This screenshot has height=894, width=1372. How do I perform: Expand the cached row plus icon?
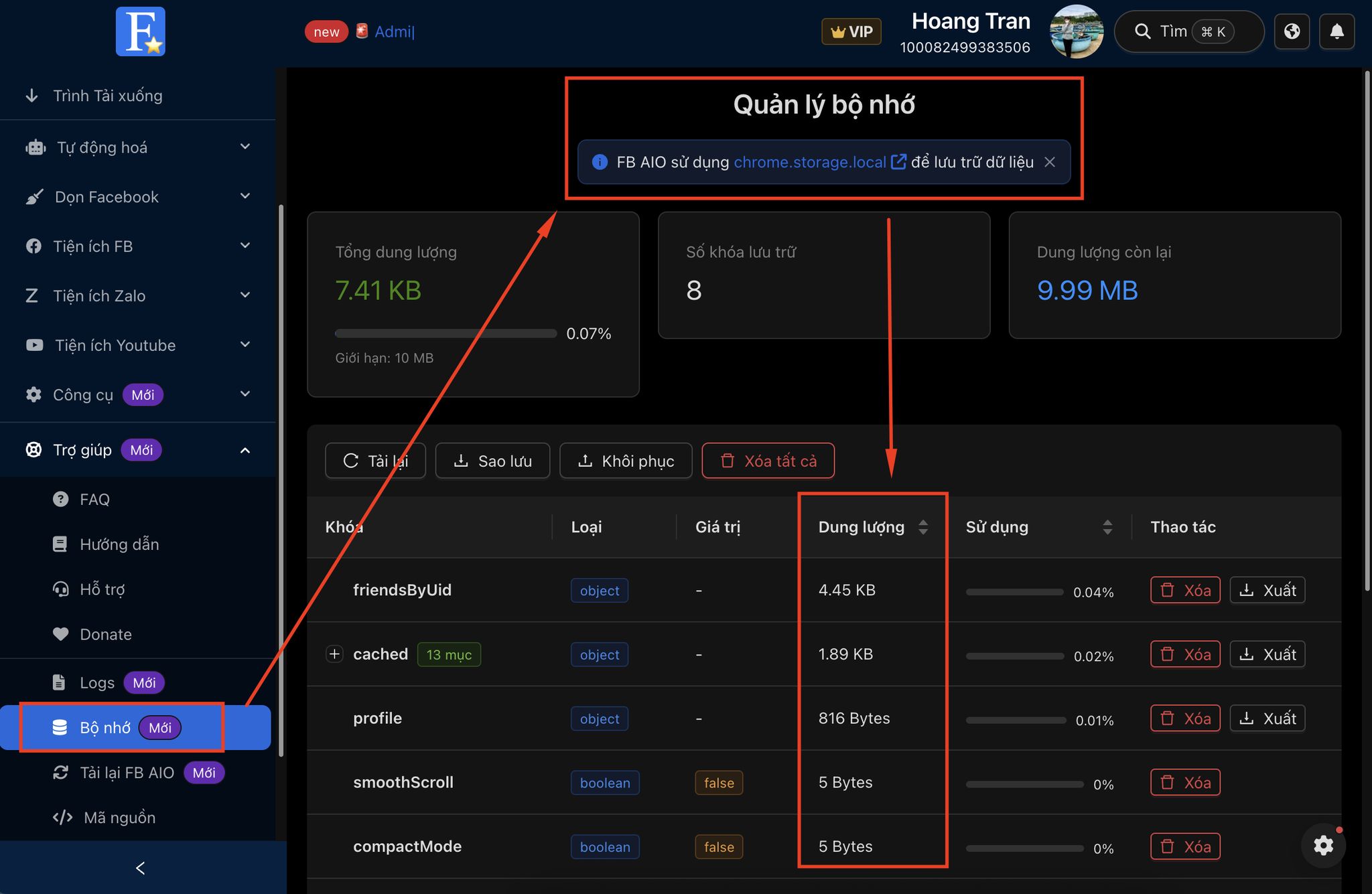[x=334, y=654]
